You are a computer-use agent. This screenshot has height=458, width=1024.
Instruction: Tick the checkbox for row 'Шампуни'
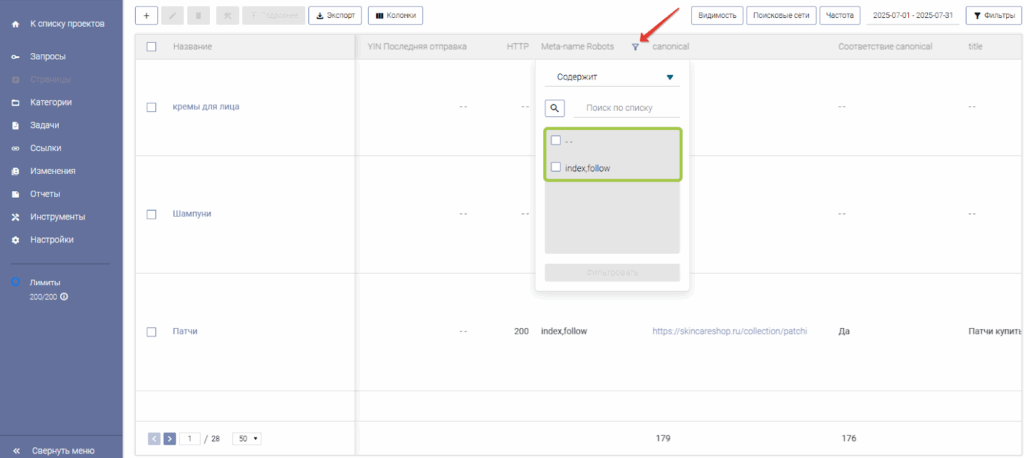[151, 214]
